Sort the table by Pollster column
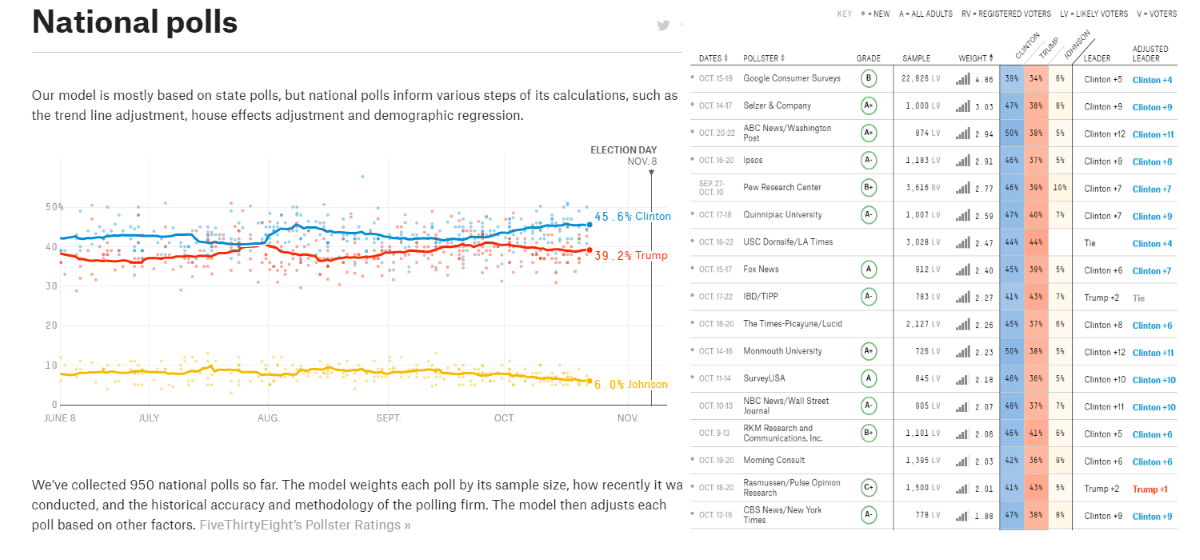The height and width of the screenshot is (560, 1200). [769, 58]
